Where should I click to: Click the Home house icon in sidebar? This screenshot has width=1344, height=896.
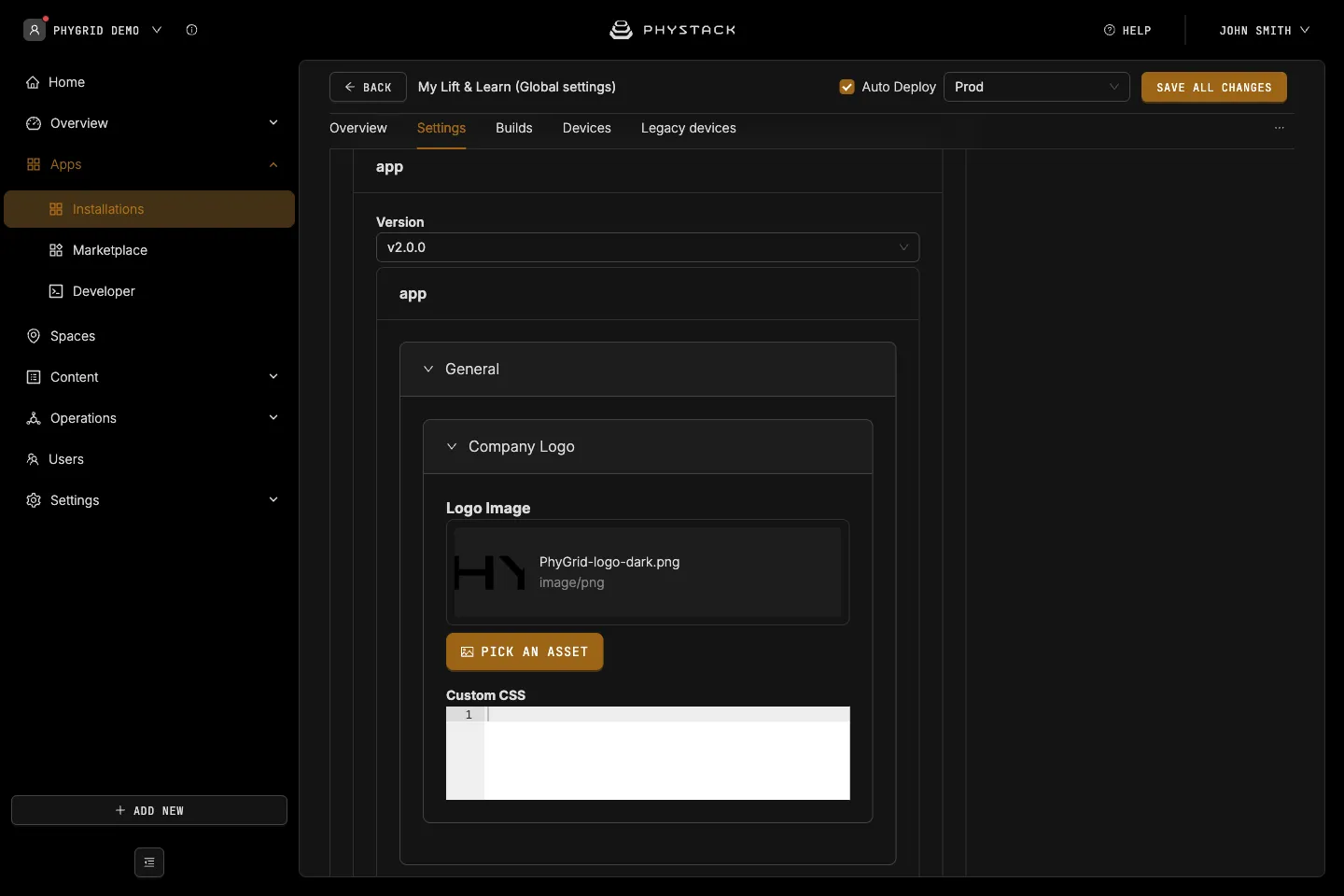click(34, 82)
